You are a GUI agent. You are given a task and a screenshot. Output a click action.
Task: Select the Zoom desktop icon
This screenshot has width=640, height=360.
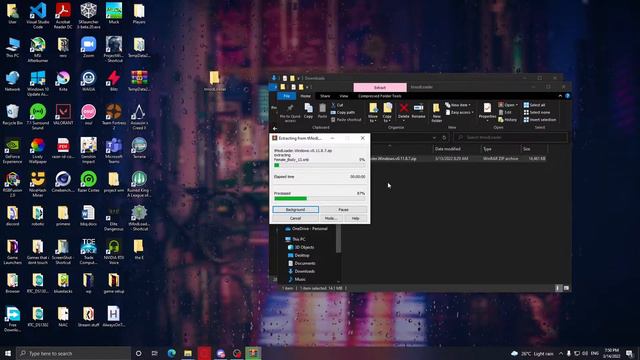coord(89,47)
